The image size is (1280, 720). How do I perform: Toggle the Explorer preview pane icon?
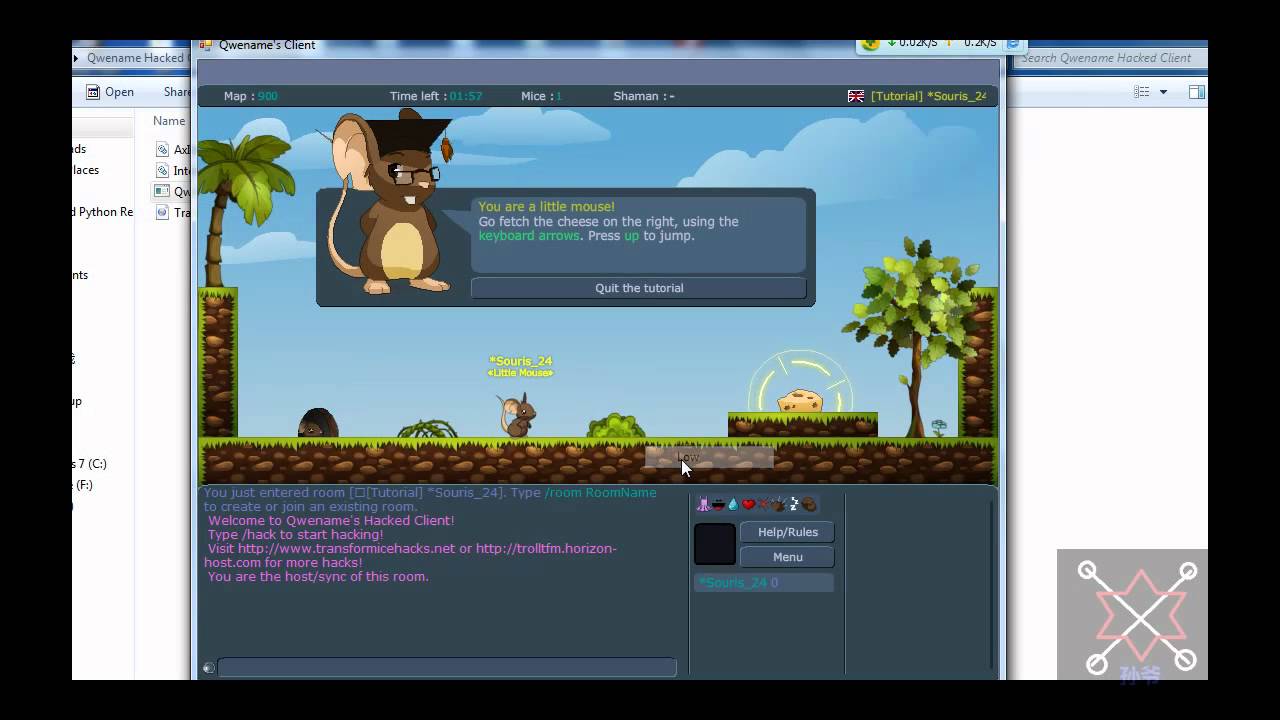(x=1196, y=92)
